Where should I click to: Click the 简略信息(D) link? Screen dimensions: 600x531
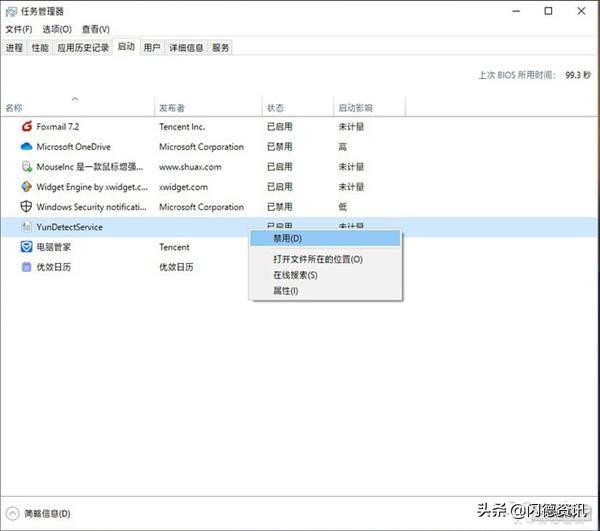[47, 513]
